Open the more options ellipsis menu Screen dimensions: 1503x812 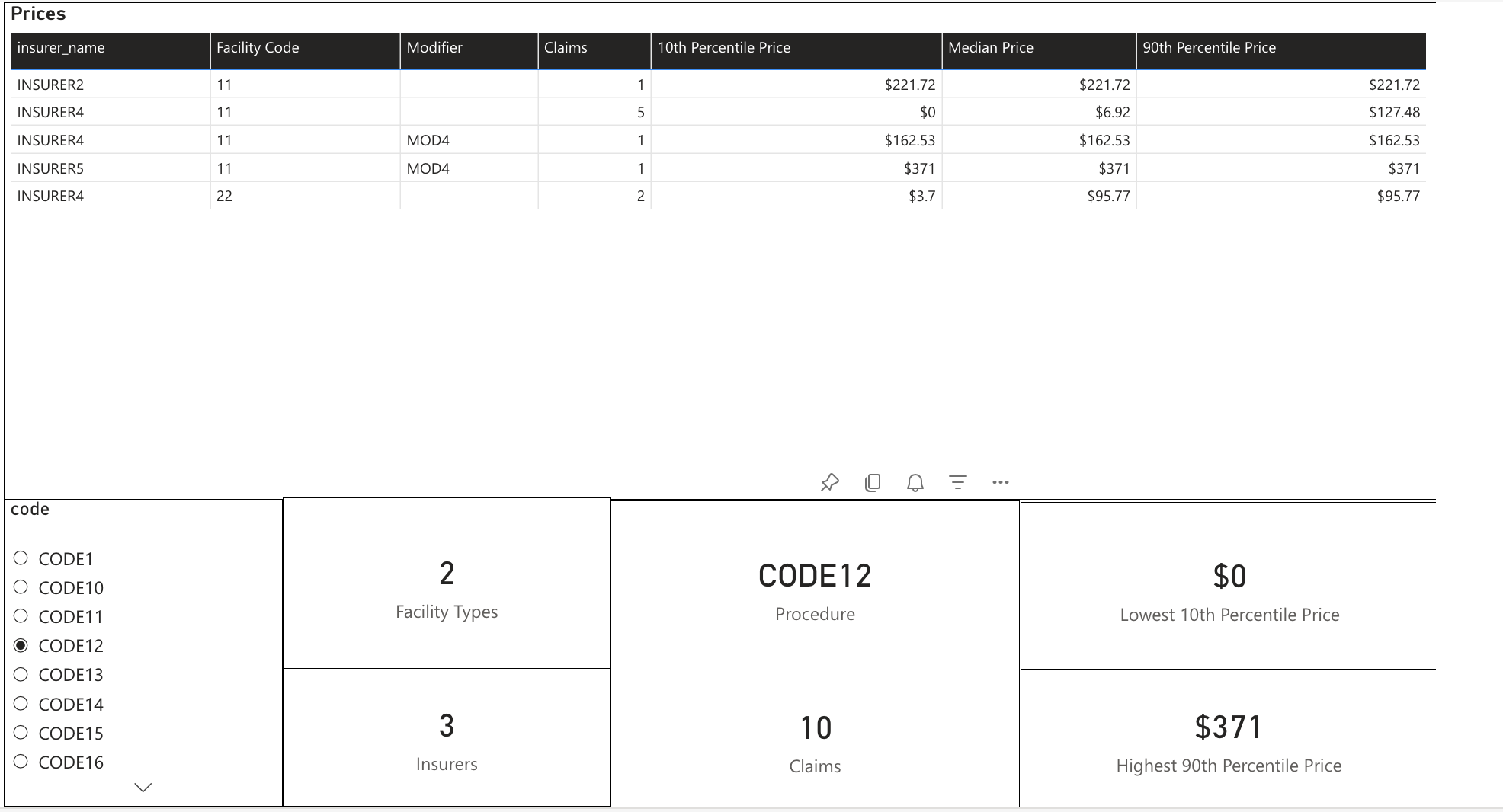coord(1001,482)
